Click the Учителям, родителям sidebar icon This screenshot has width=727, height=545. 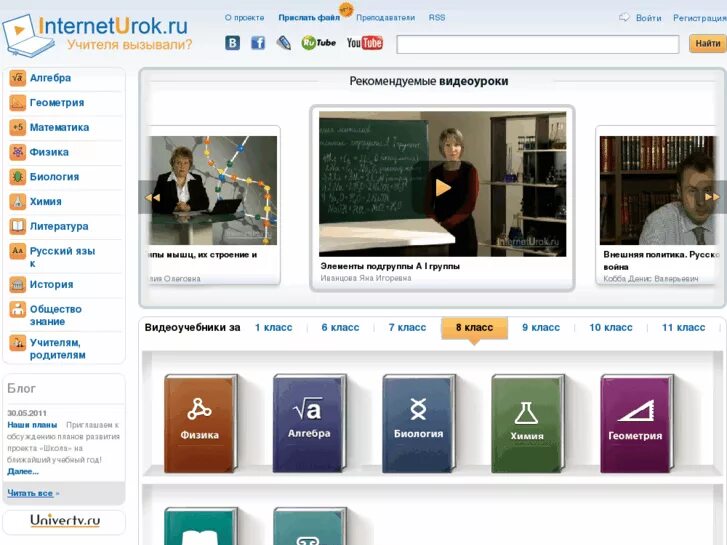pyautogui.click(x=18, y=343)
